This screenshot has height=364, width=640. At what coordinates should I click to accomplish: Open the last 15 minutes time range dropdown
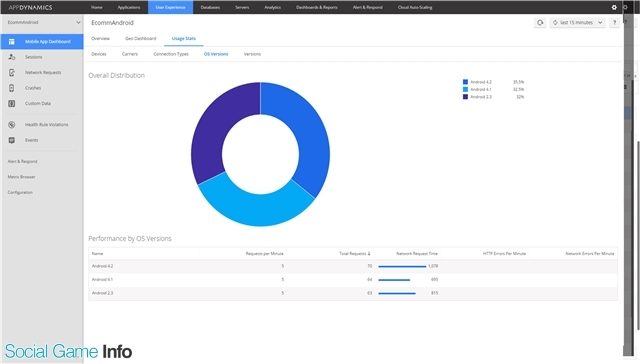577,23
